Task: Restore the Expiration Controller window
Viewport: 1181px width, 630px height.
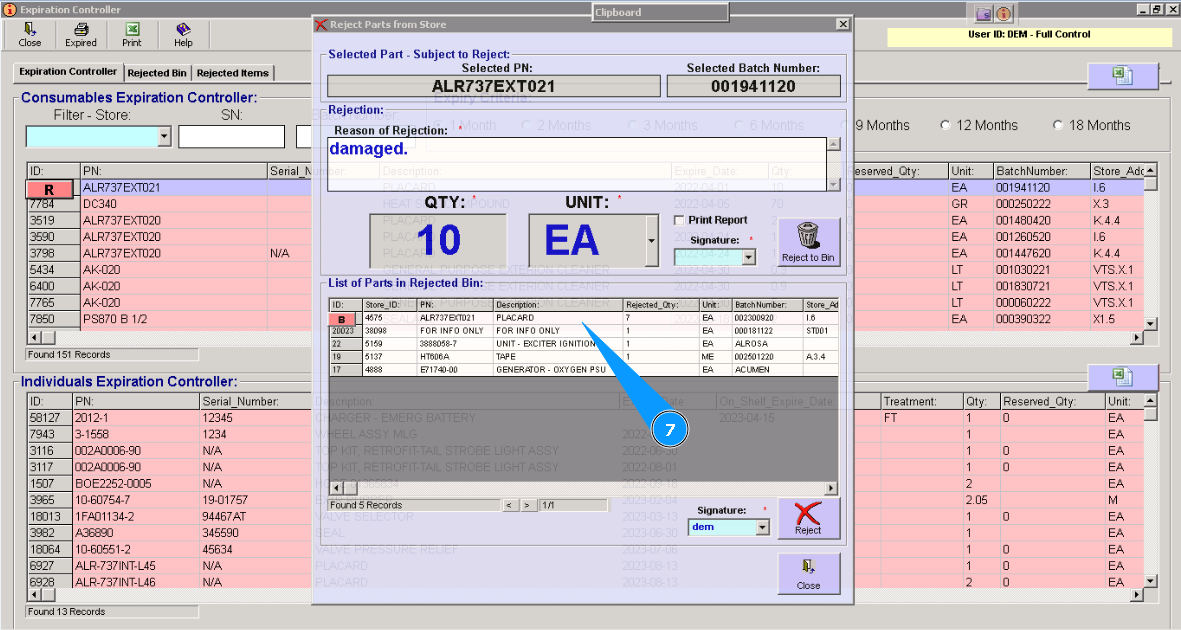Action: (1157, 9)
